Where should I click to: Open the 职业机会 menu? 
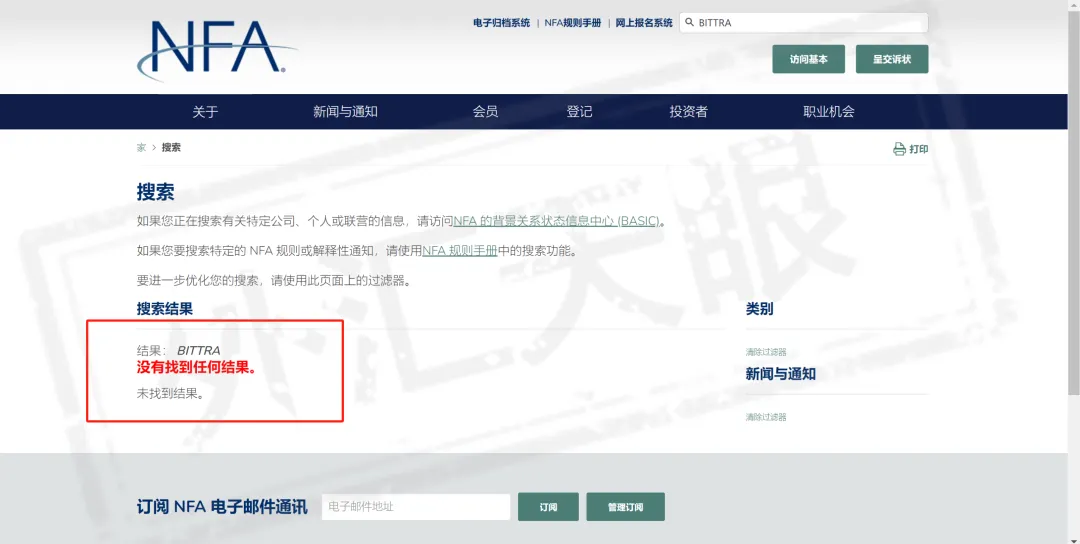[829, 112]
